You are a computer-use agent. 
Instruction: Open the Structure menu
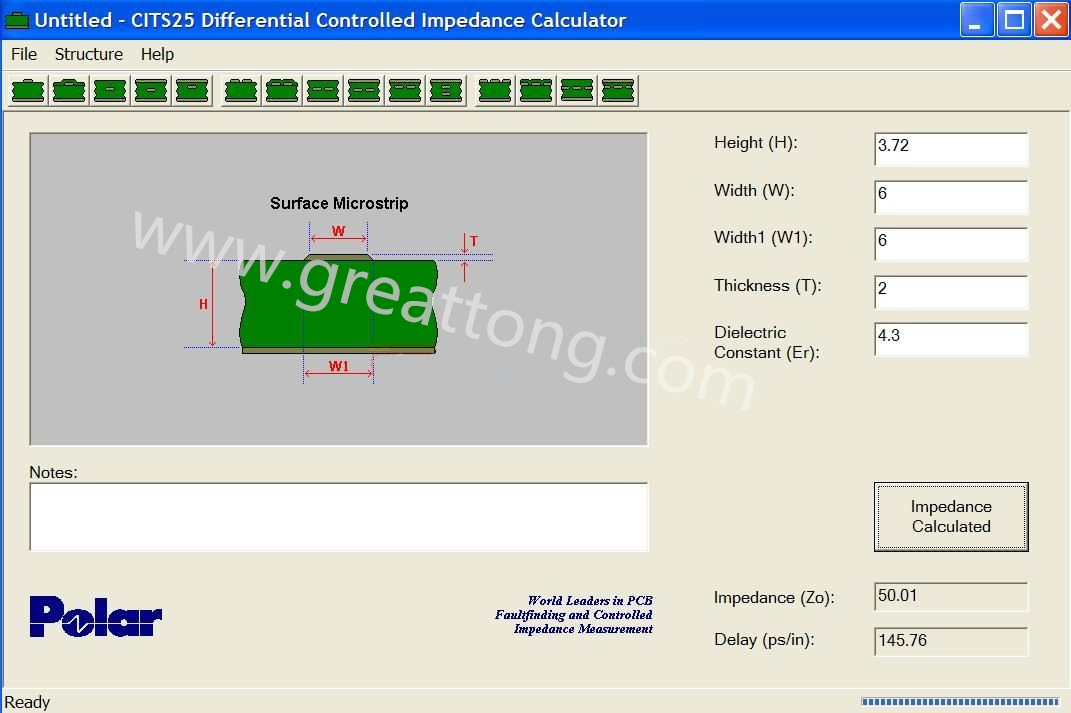click(89, 54)
